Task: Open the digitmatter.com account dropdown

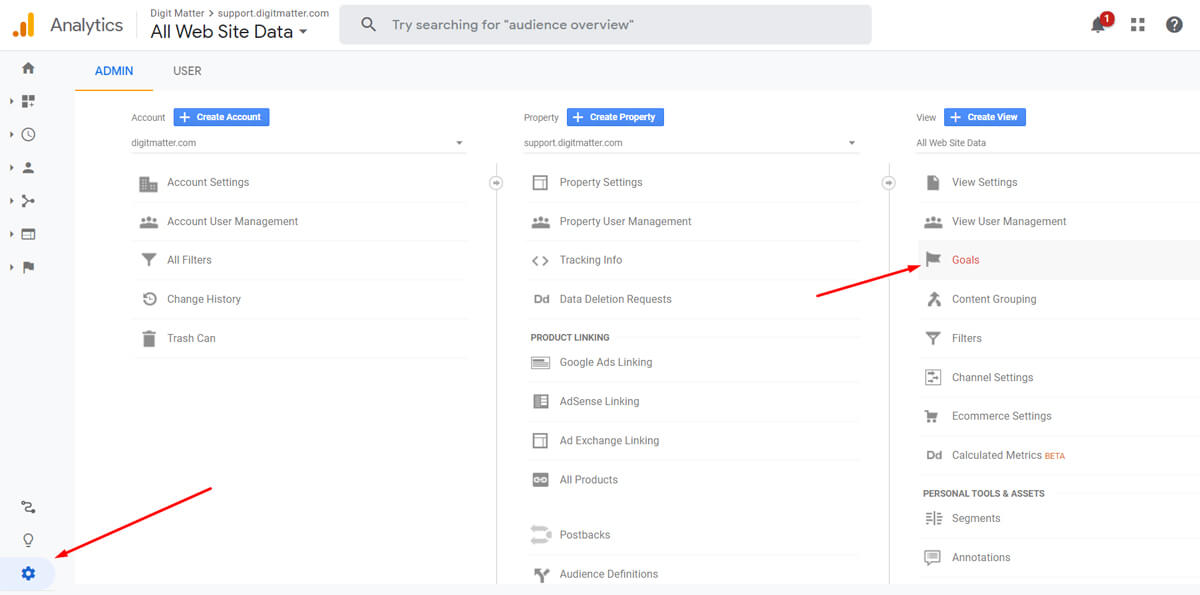Action: click(298, 143)
